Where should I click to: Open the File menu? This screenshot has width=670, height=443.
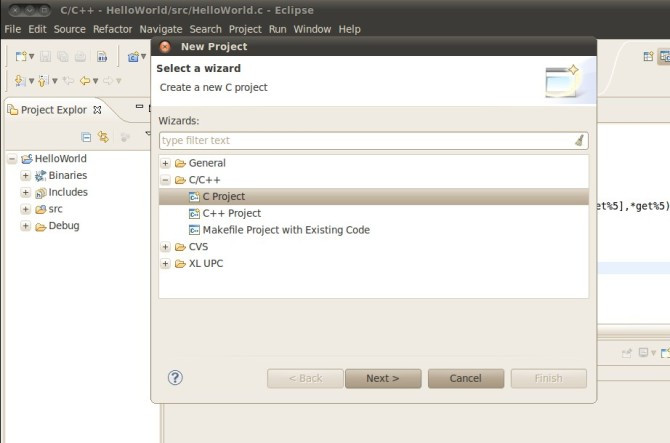tap(12, 29)
